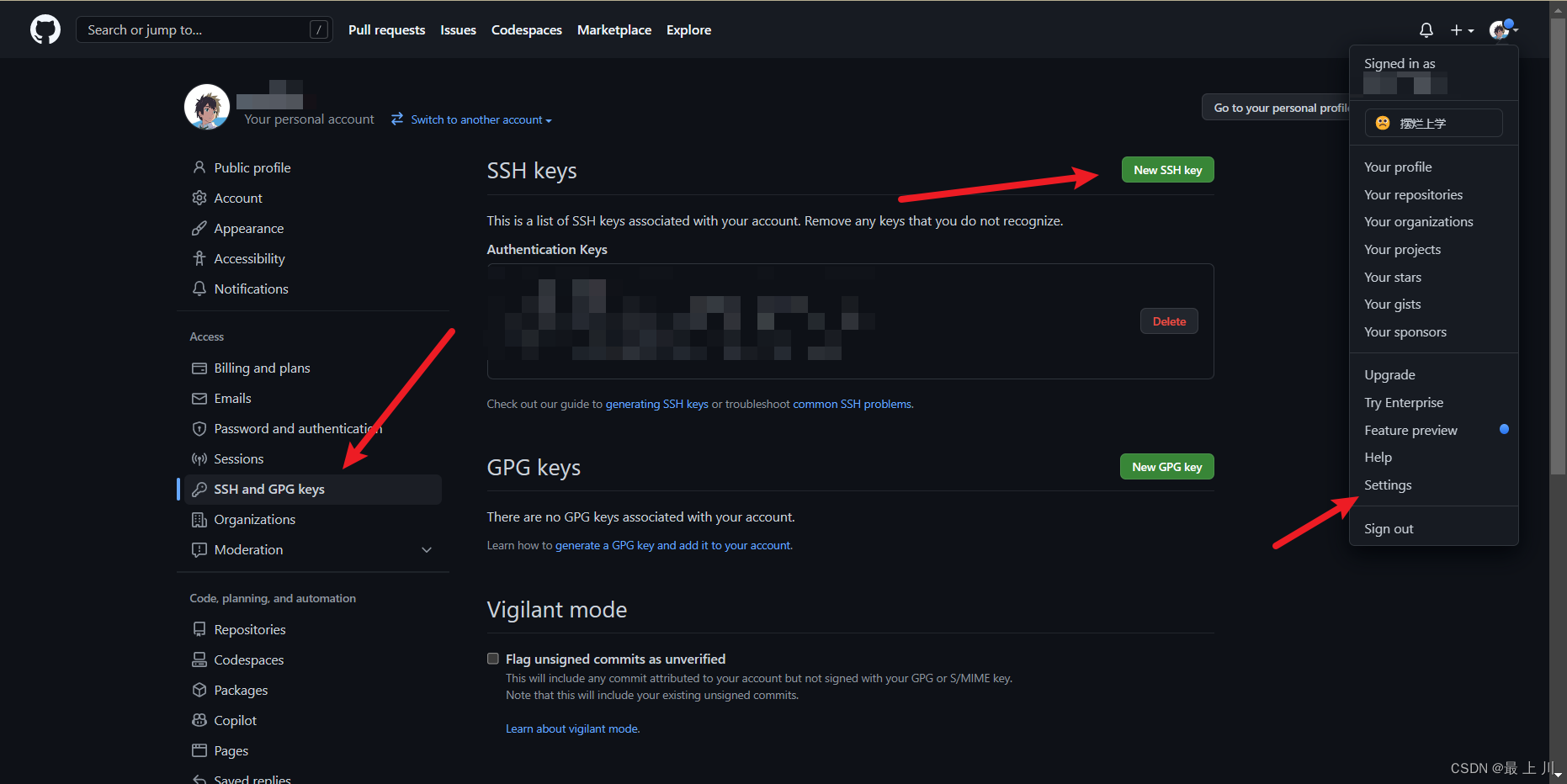1567x784 pixels.
Task: Click the GitHub logo in header
Action: tap(45, 29)
